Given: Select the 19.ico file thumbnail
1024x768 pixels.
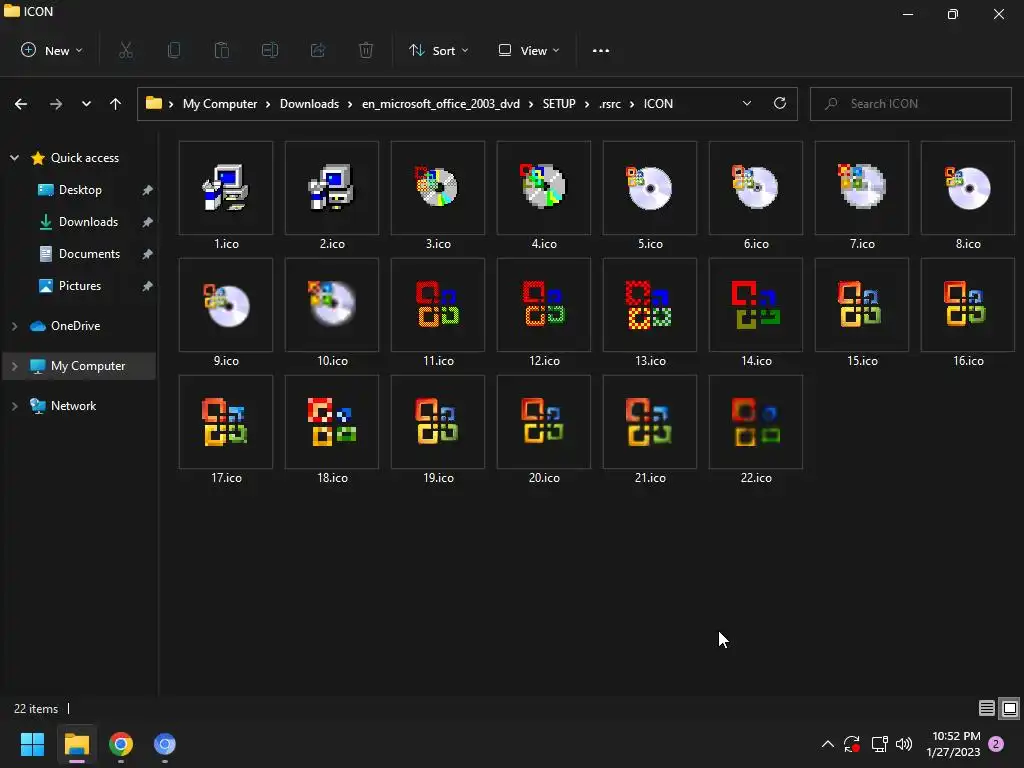Looking at the screenshot, I should click(438, 422).
